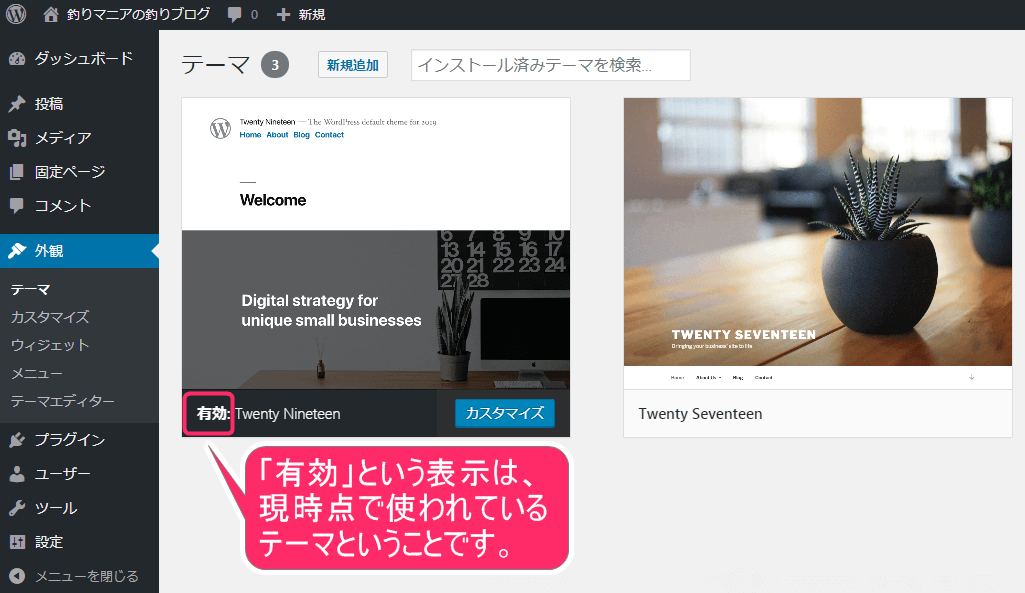Click the blue カスタマイズ button
Viewport: 1025px width, 593px height.
[x=504, y=413]
